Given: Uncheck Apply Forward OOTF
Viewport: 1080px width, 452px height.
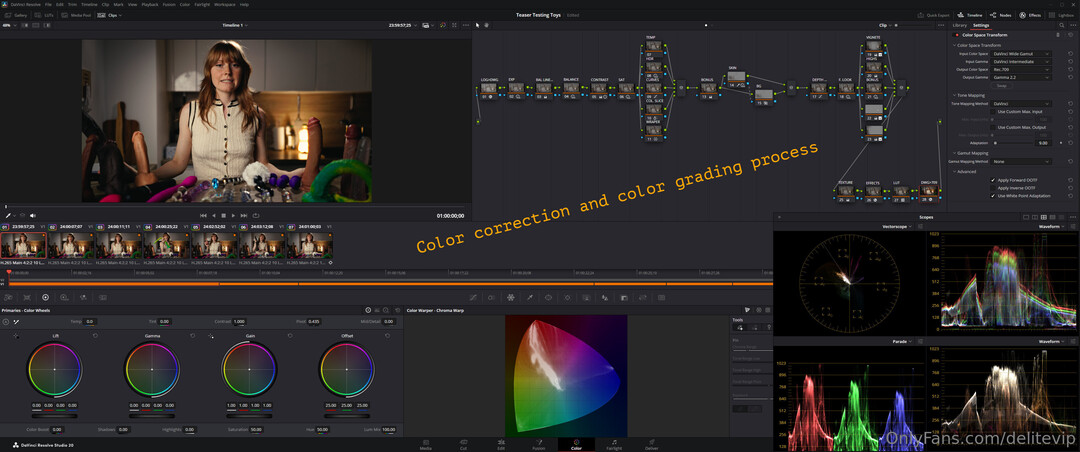Looking at the screenshot, I should pos(993,180).
